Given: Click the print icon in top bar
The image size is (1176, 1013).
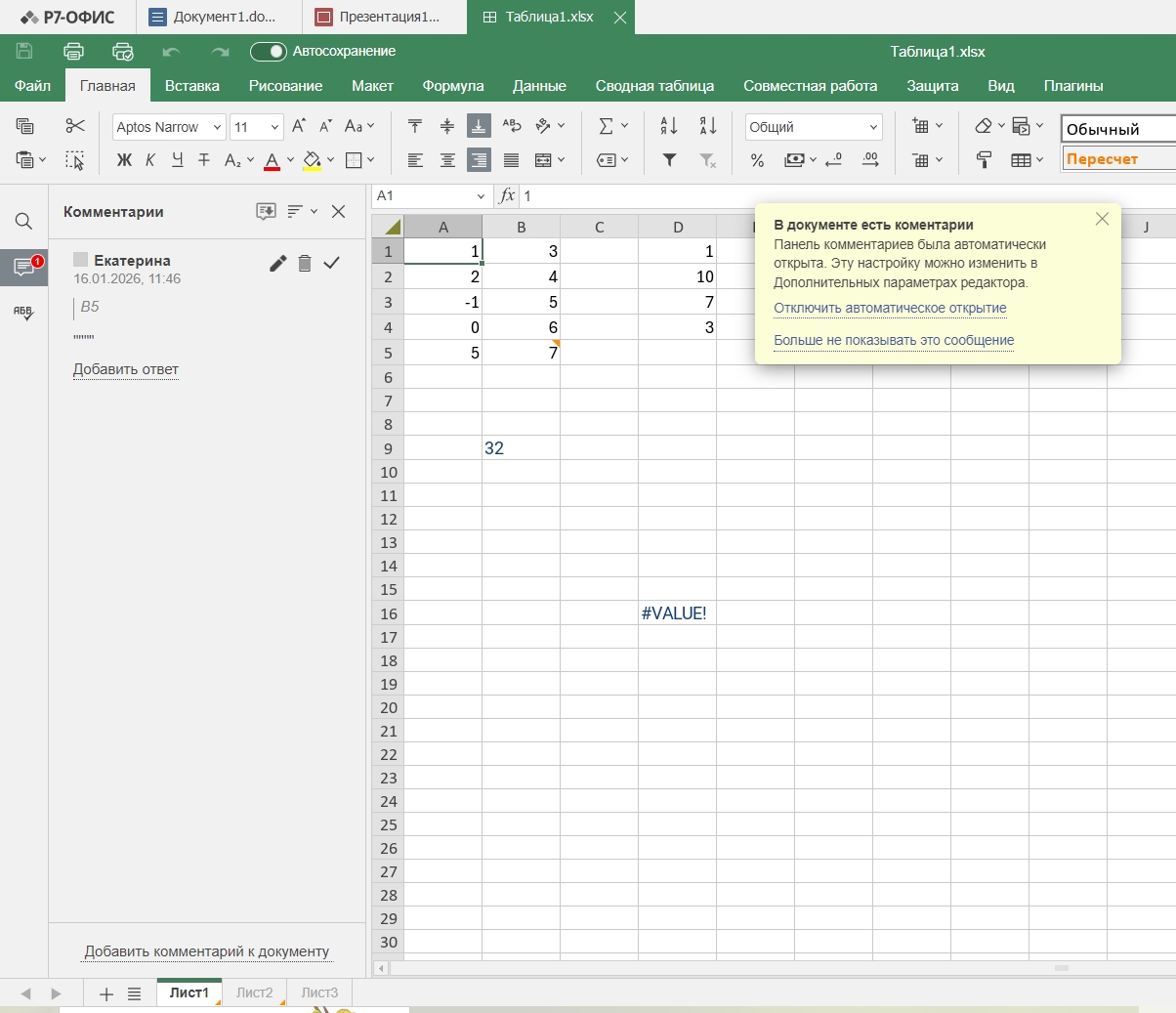Looking at the screenshot, I should tap(73, 52).
